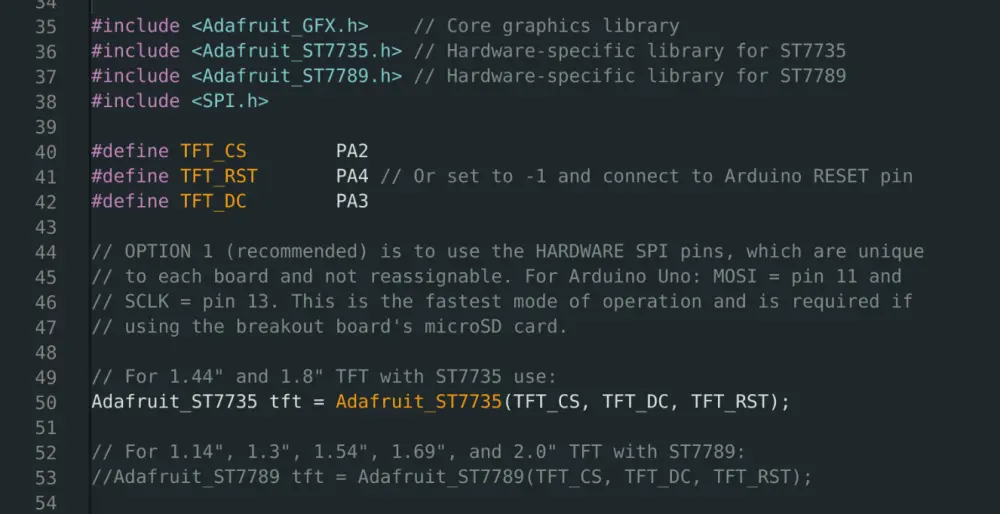1000x514 pixels.
Task: Click the TFT_CS macro name on line 40
Action: [213, 152]
